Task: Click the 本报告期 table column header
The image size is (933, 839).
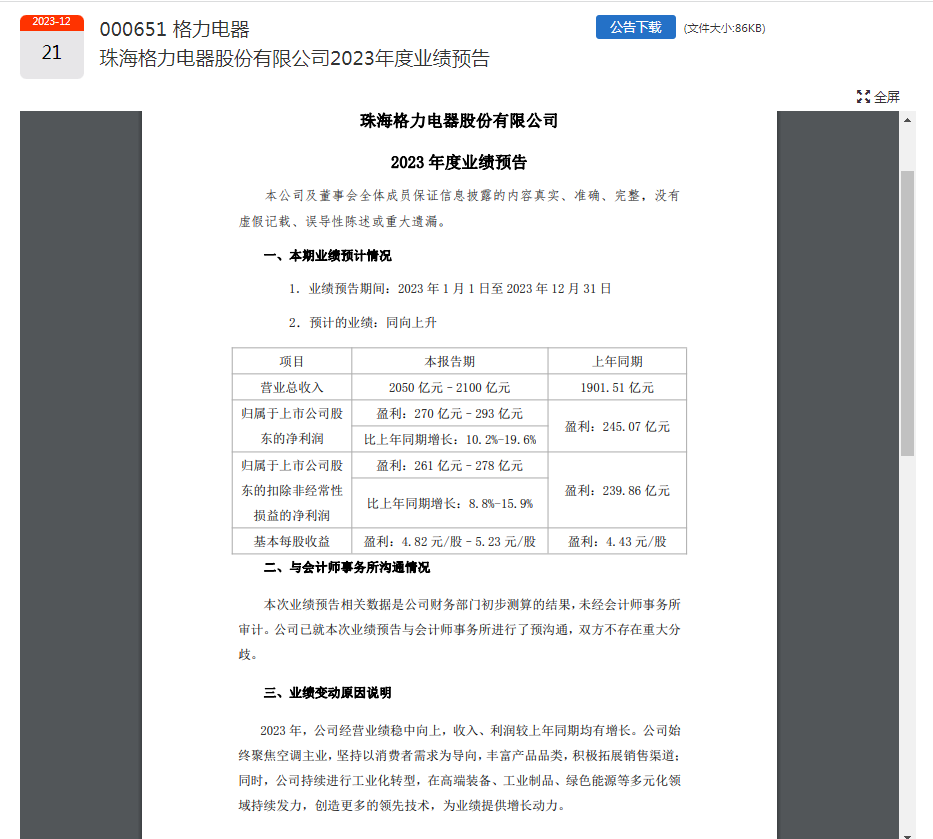Action: point(450,361)
